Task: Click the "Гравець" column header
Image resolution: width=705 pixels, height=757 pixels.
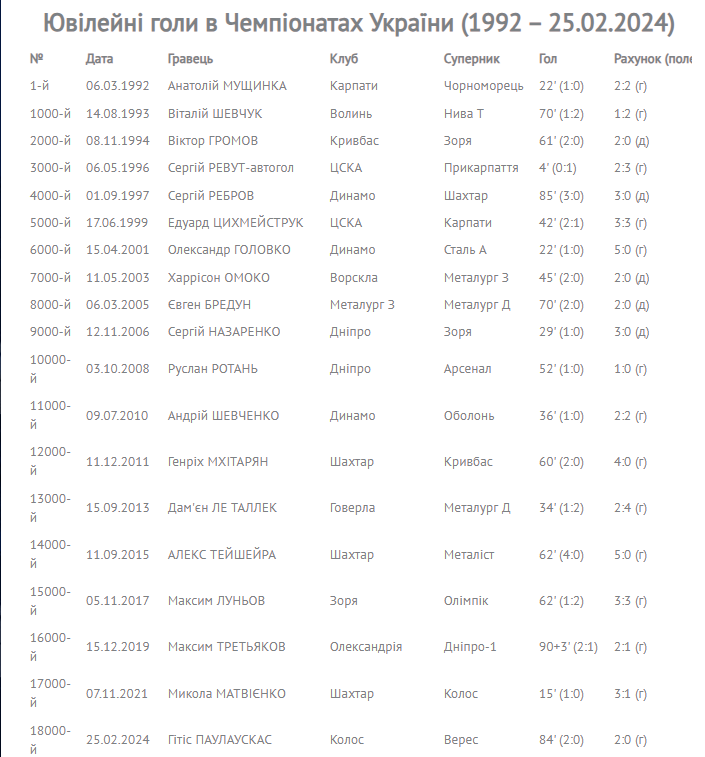Action: [190, 59]
